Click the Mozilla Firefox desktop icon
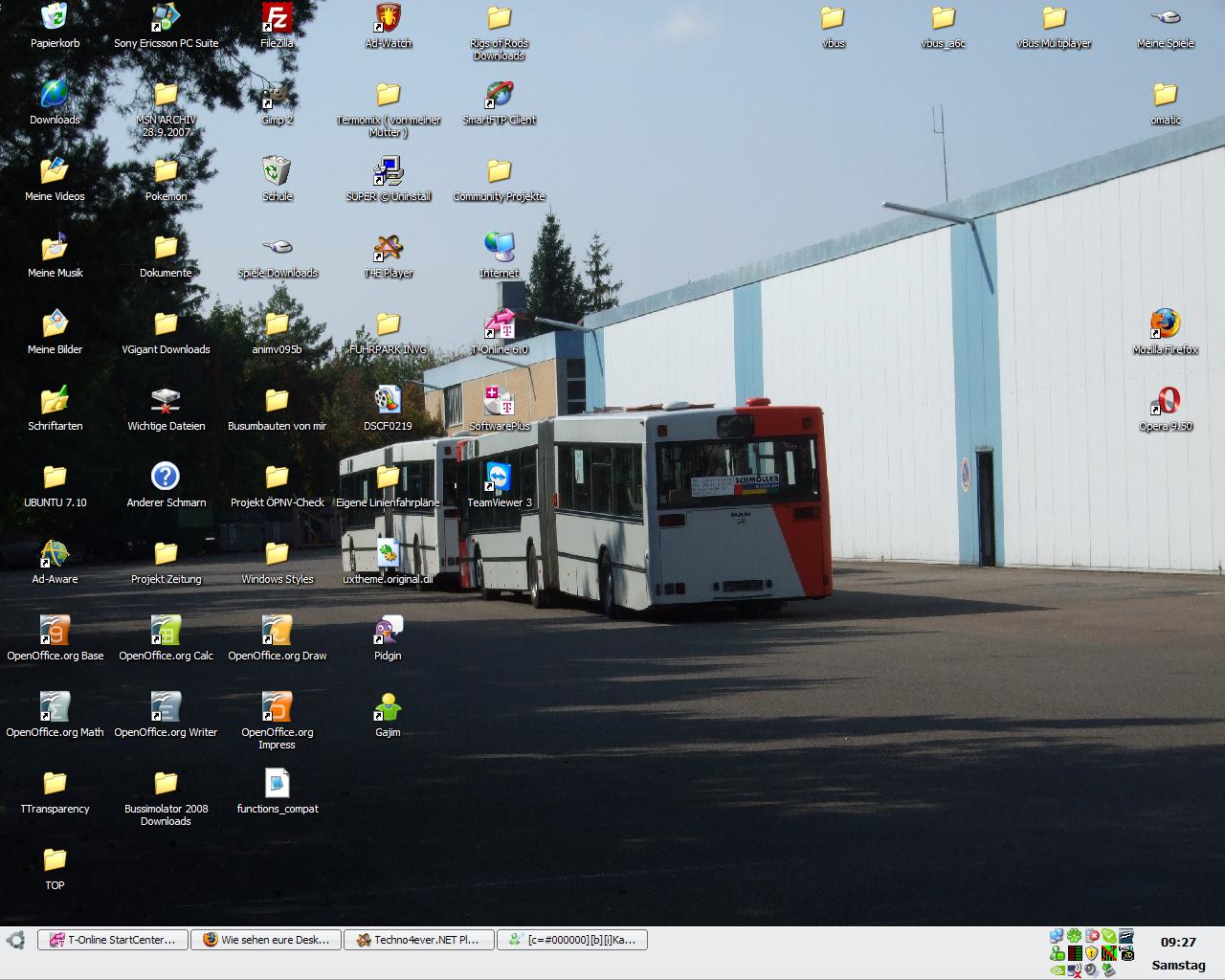Image resolution: width=1225 pixels, height=980 pixels. (x=1165, y=324)
